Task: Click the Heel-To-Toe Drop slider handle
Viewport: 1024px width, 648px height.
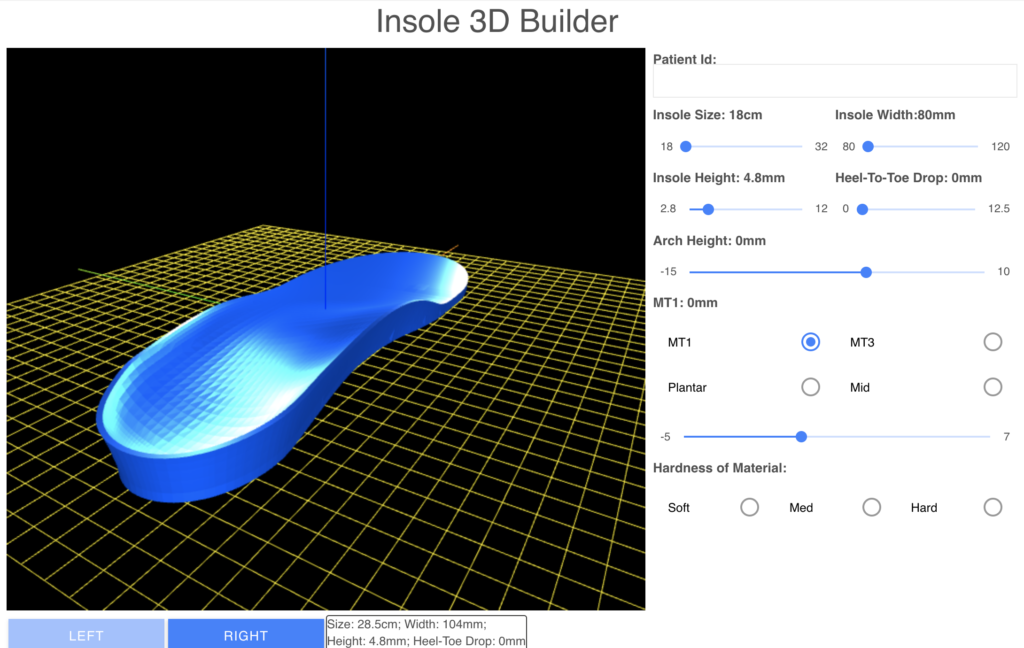Action: pos(862,209)
